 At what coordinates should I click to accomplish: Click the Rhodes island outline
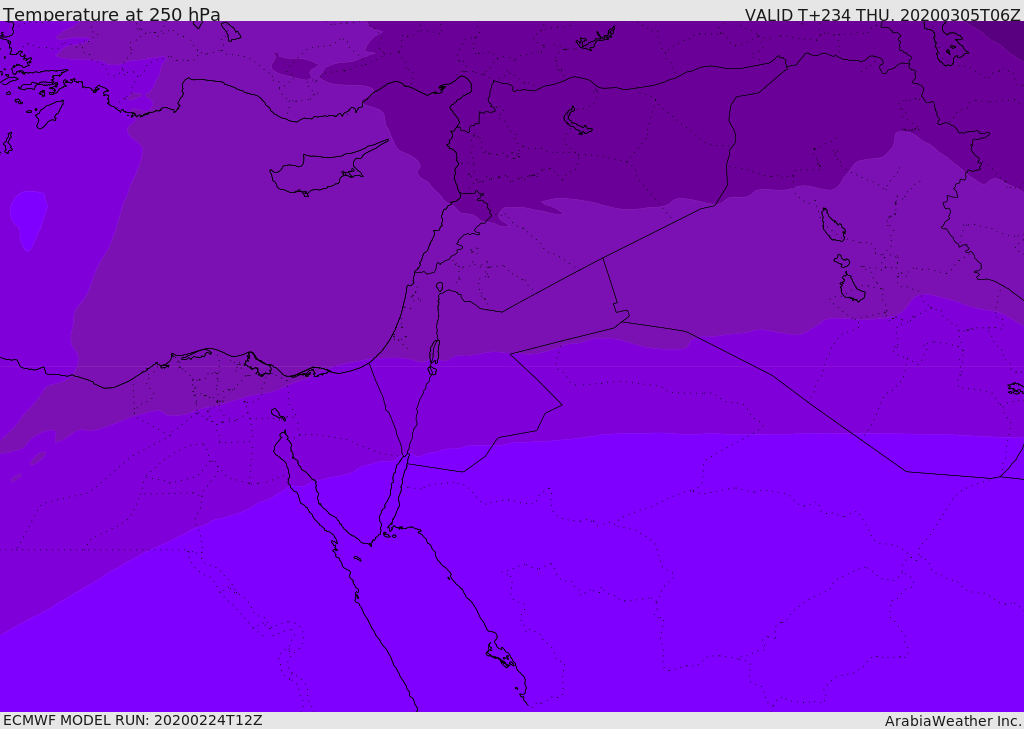49,114
